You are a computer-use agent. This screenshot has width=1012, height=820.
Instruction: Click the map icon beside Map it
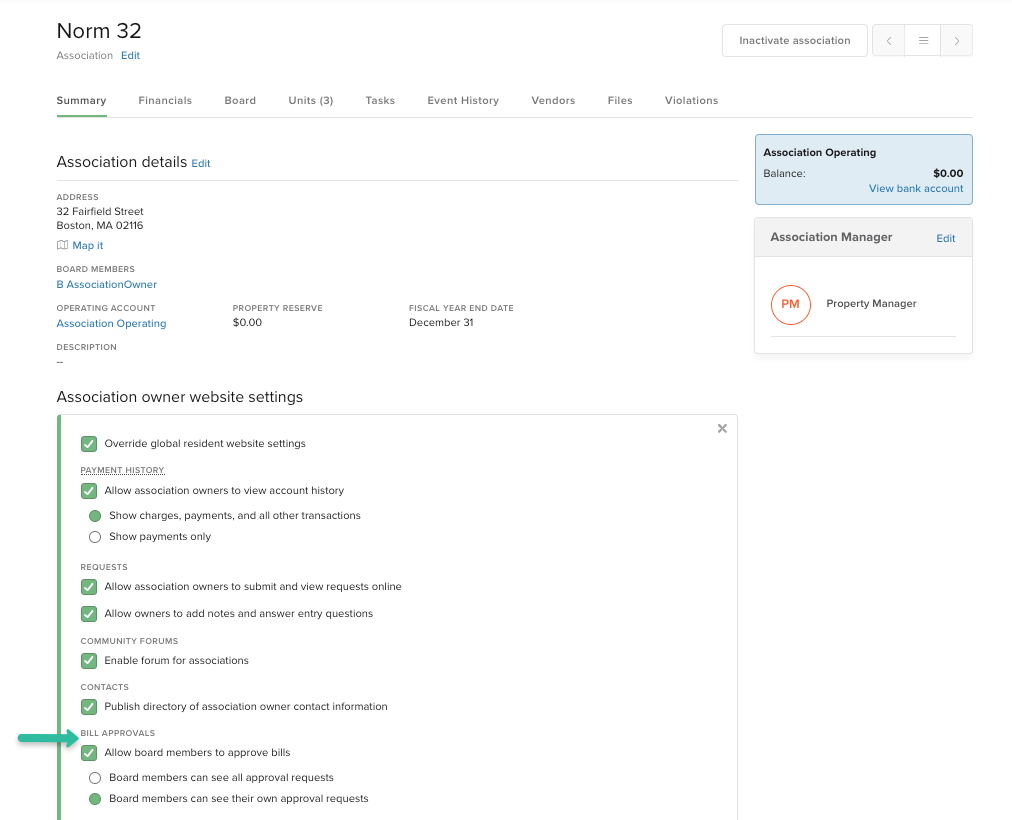pos(63,245)
